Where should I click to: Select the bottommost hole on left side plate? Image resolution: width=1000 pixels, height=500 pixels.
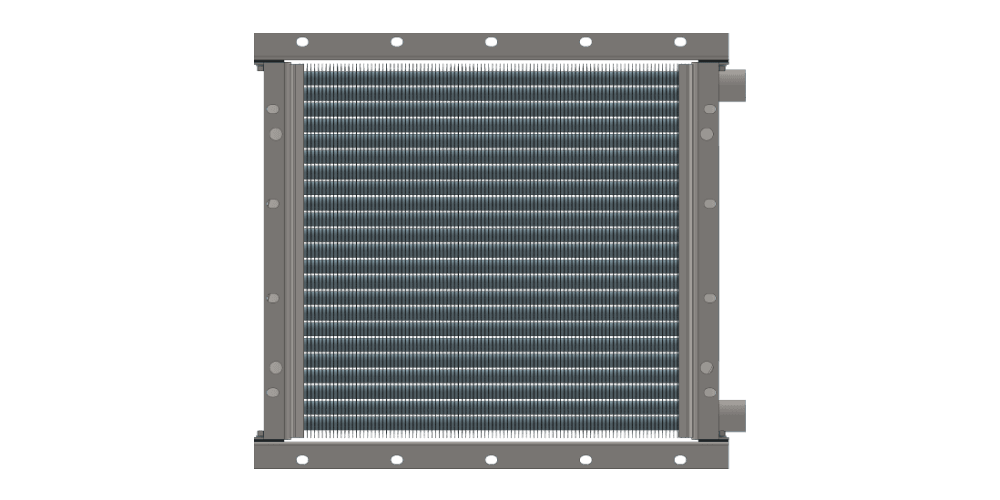[274, 392]
